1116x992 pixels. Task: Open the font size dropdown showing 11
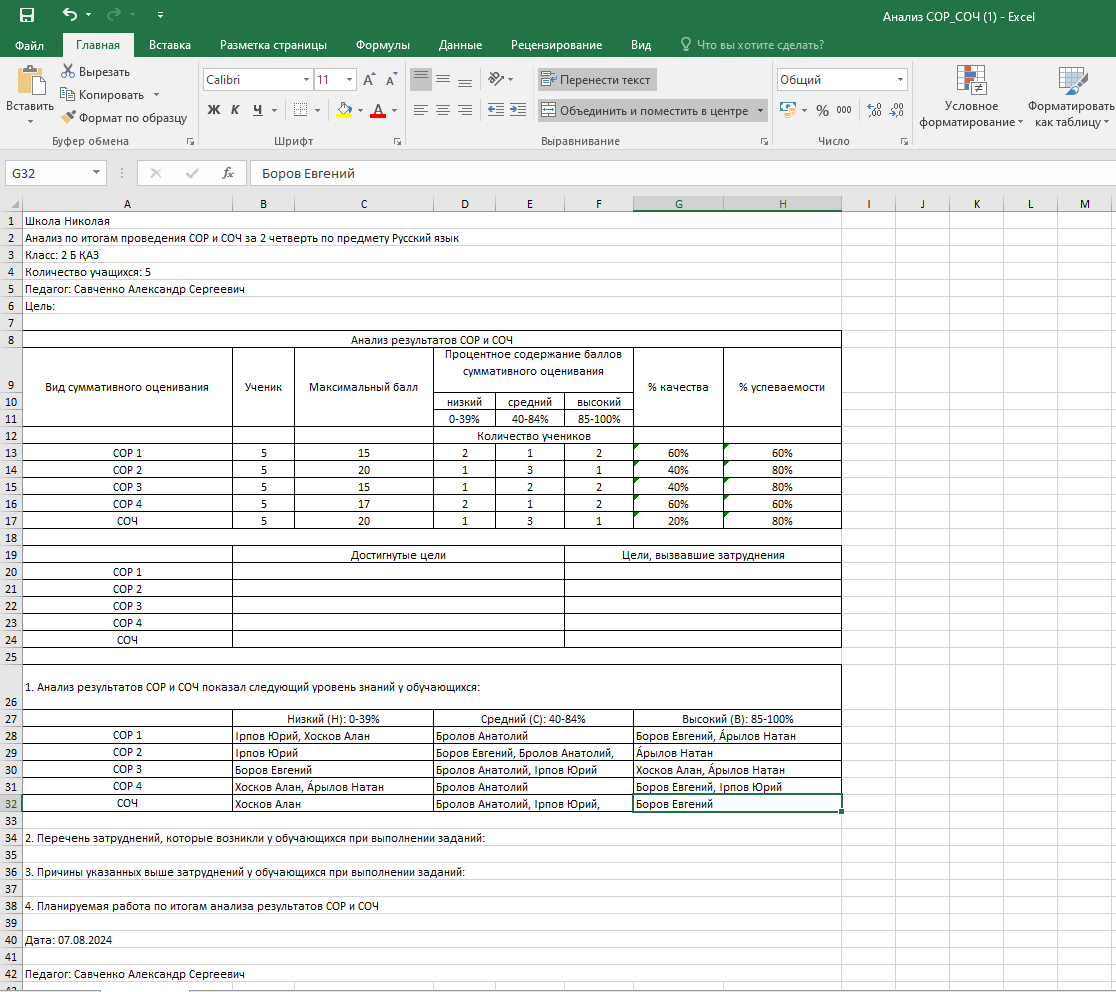point(349,80)
